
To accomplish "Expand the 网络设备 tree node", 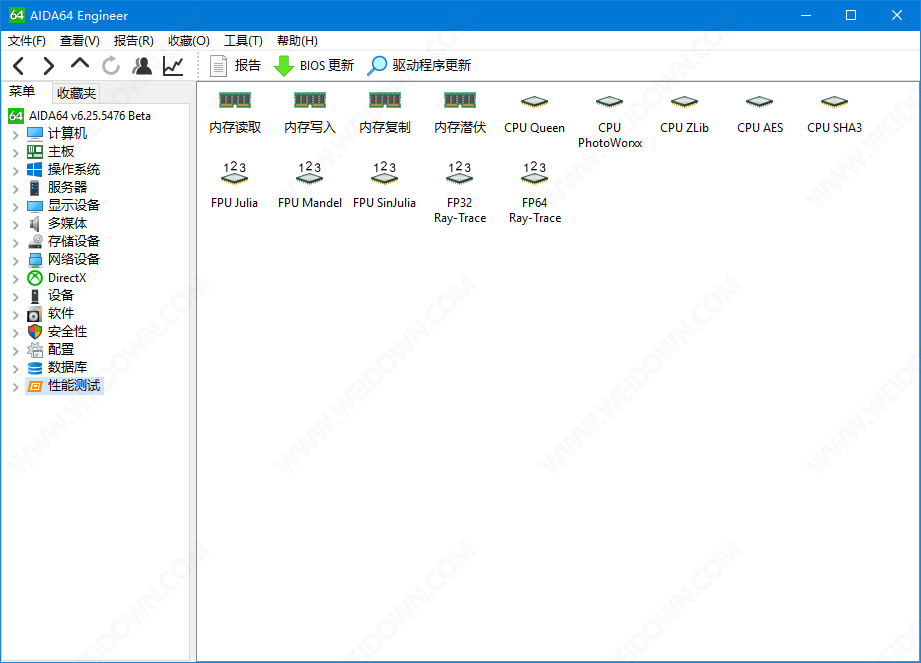I will pyautogui.click(x=15, y=261).
